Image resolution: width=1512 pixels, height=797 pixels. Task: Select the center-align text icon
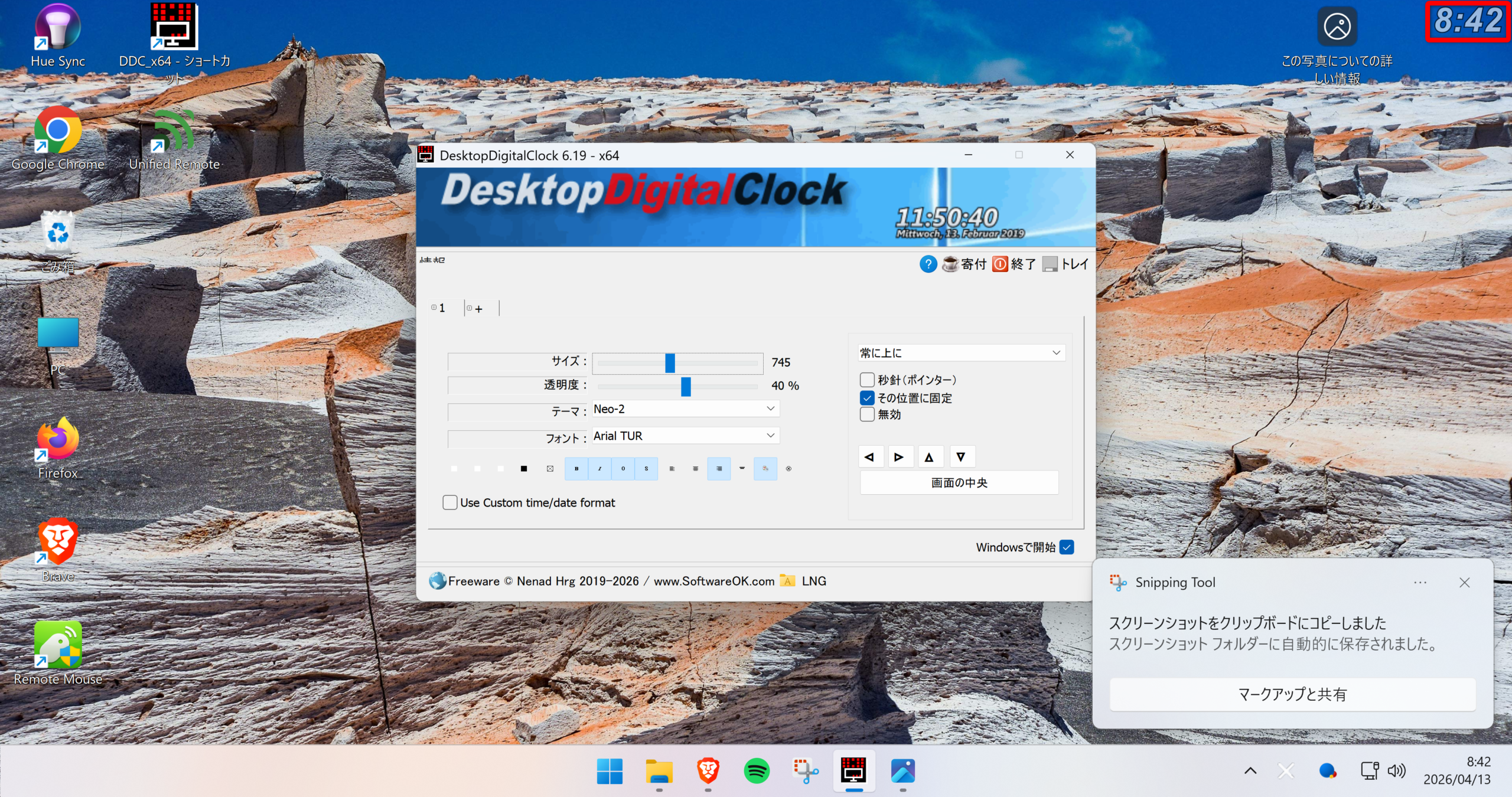[x=695, y=469]
